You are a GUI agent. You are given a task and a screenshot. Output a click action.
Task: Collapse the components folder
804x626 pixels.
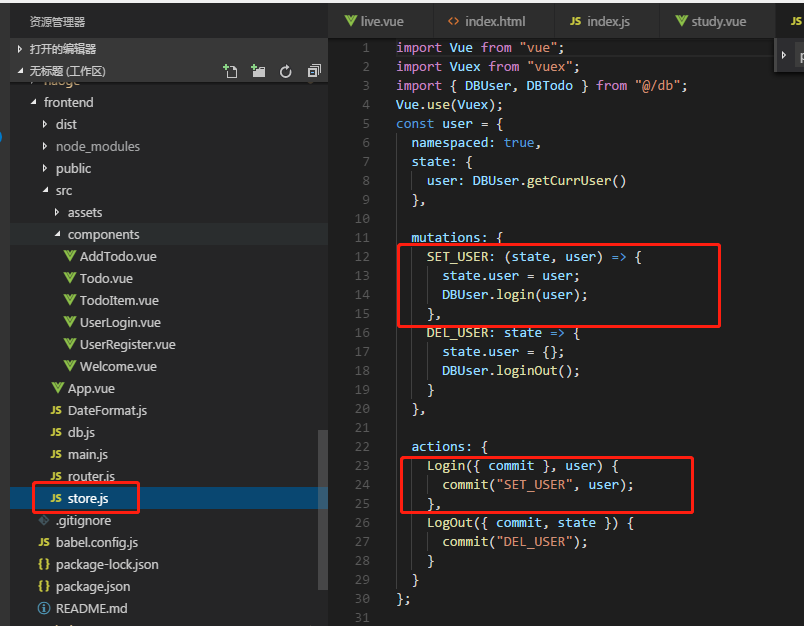(102, 234)
